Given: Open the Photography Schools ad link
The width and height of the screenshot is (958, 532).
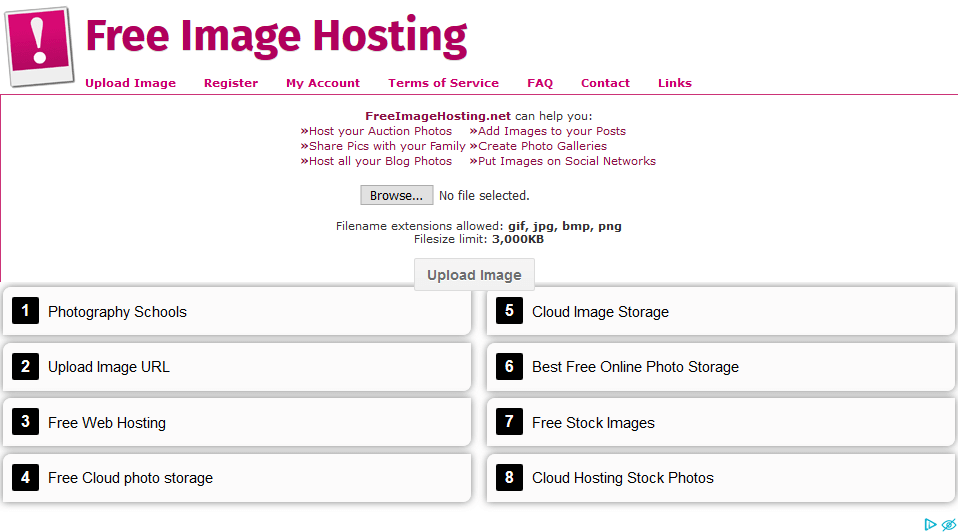Looking at the screenshot, I should click(237, 312).
